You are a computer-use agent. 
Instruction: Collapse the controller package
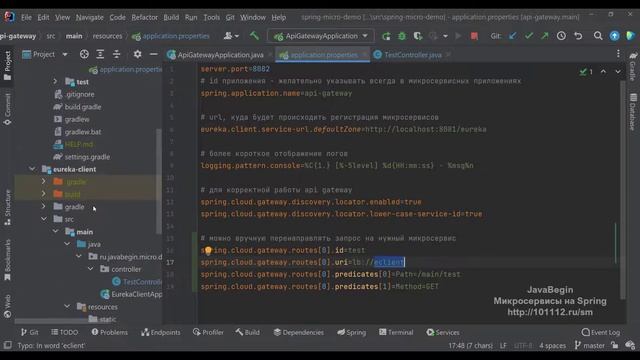tap(91, 269)
